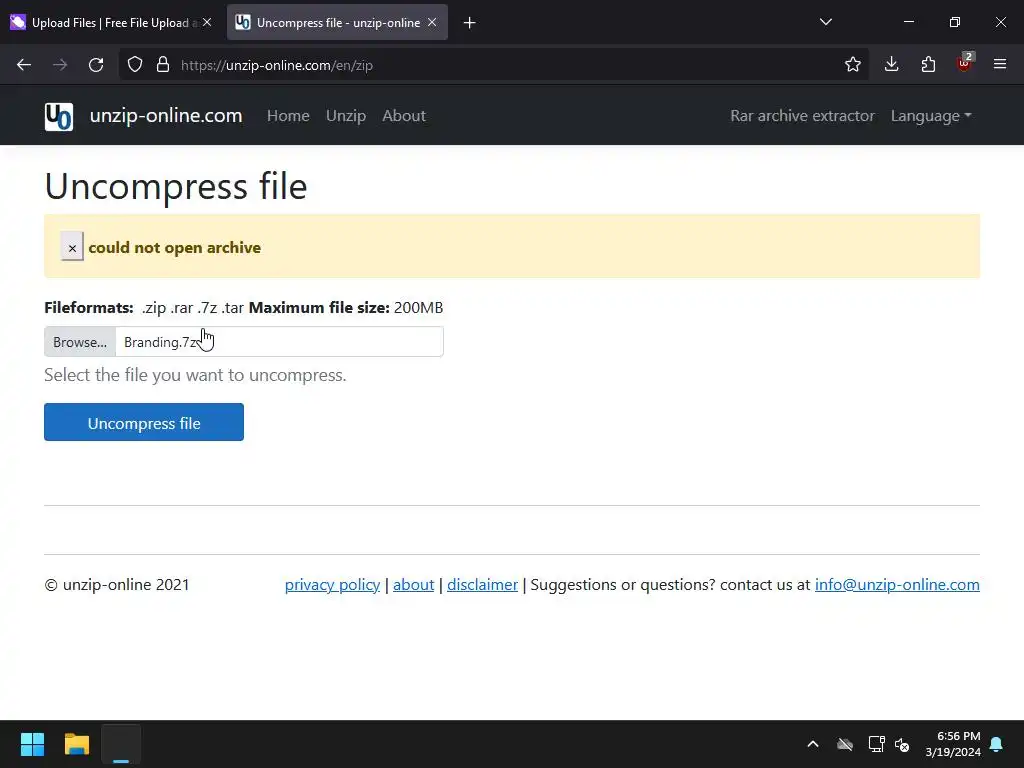The height and width of the screenshot is (768, 1024).
Task: Open the Unzip nav link
Action: (345, 116)
